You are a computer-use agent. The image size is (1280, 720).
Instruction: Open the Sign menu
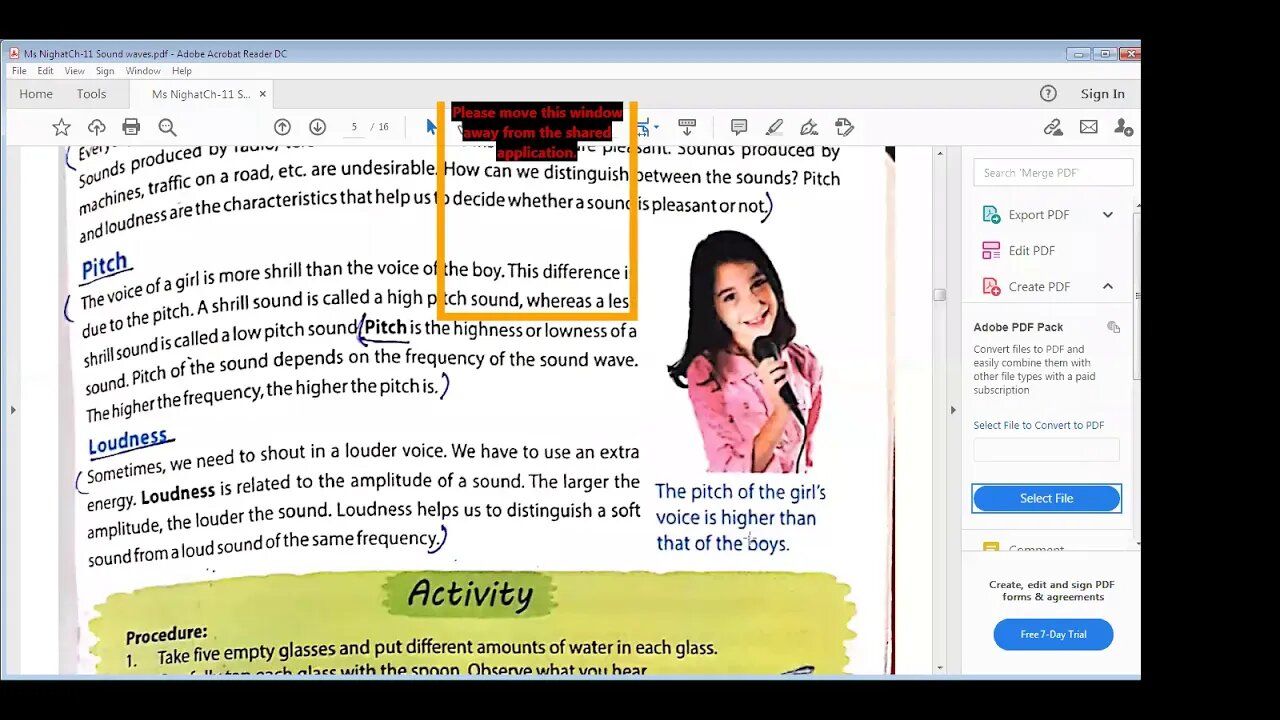pos(105,71)
